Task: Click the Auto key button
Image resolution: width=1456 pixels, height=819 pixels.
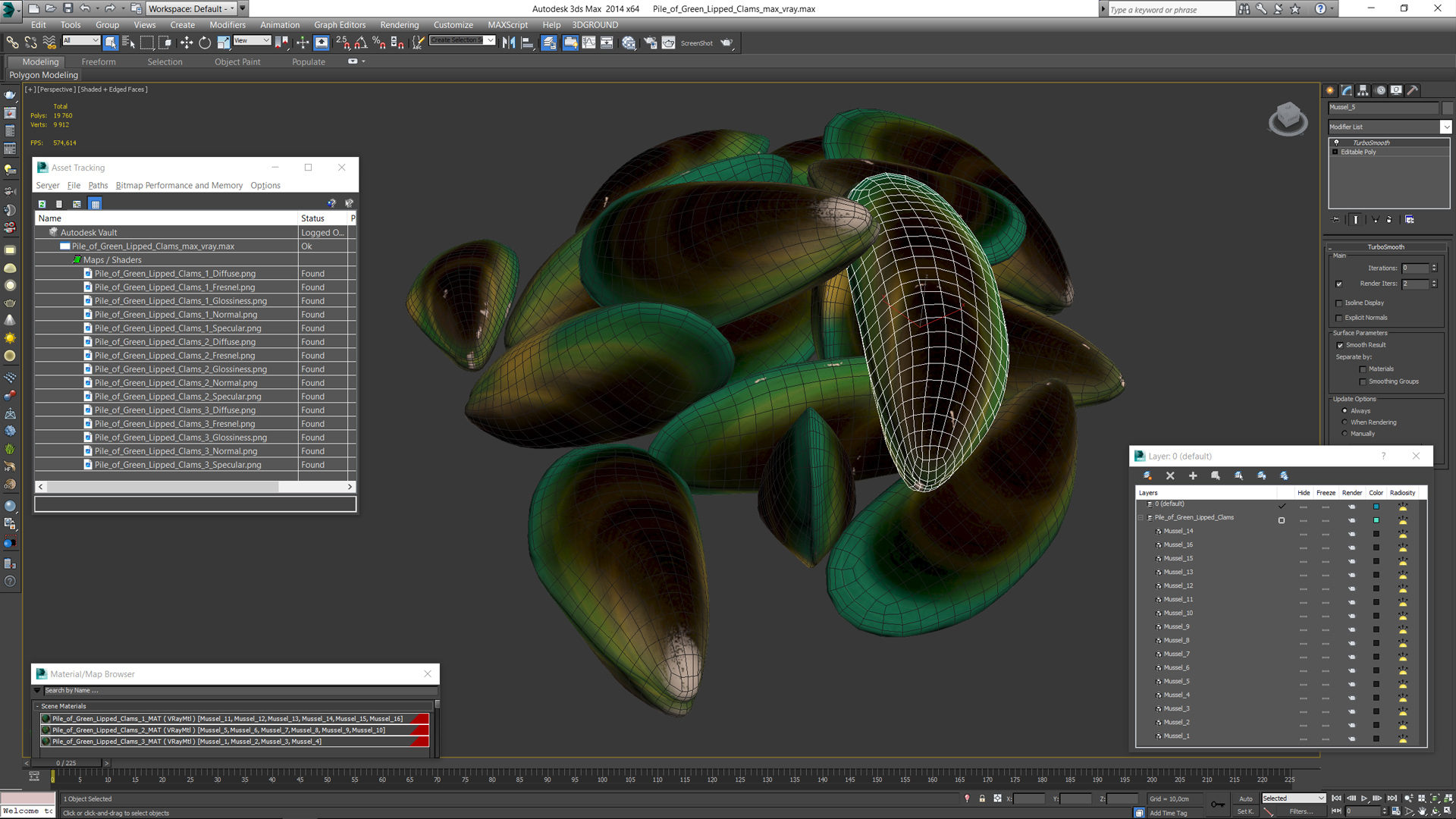Action: tap(1246, 799)
